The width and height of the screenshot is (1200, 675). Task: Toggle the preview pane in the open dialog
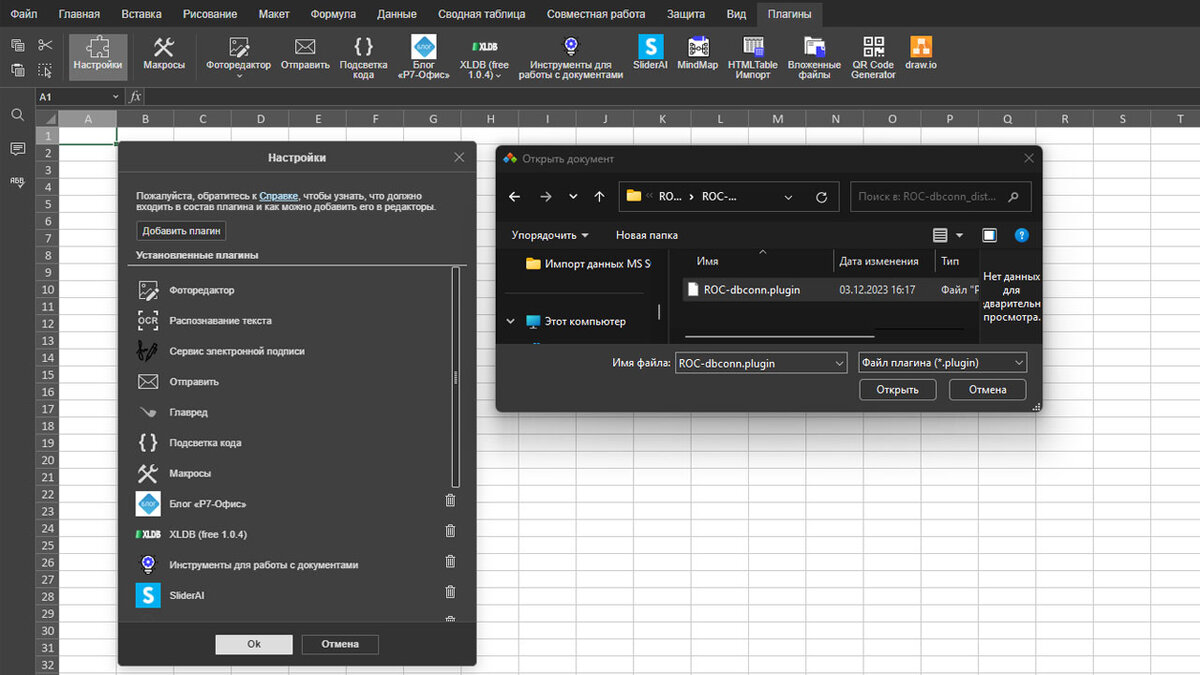(989, 235)
